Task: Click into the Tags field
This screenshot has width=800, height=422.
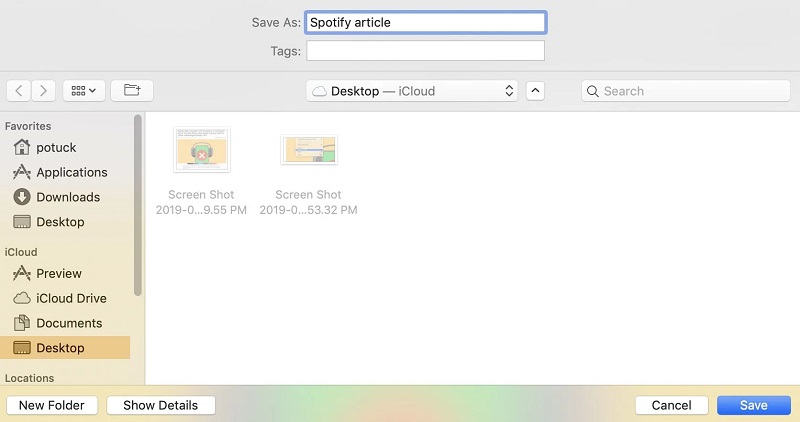Action: coord(426,51)
